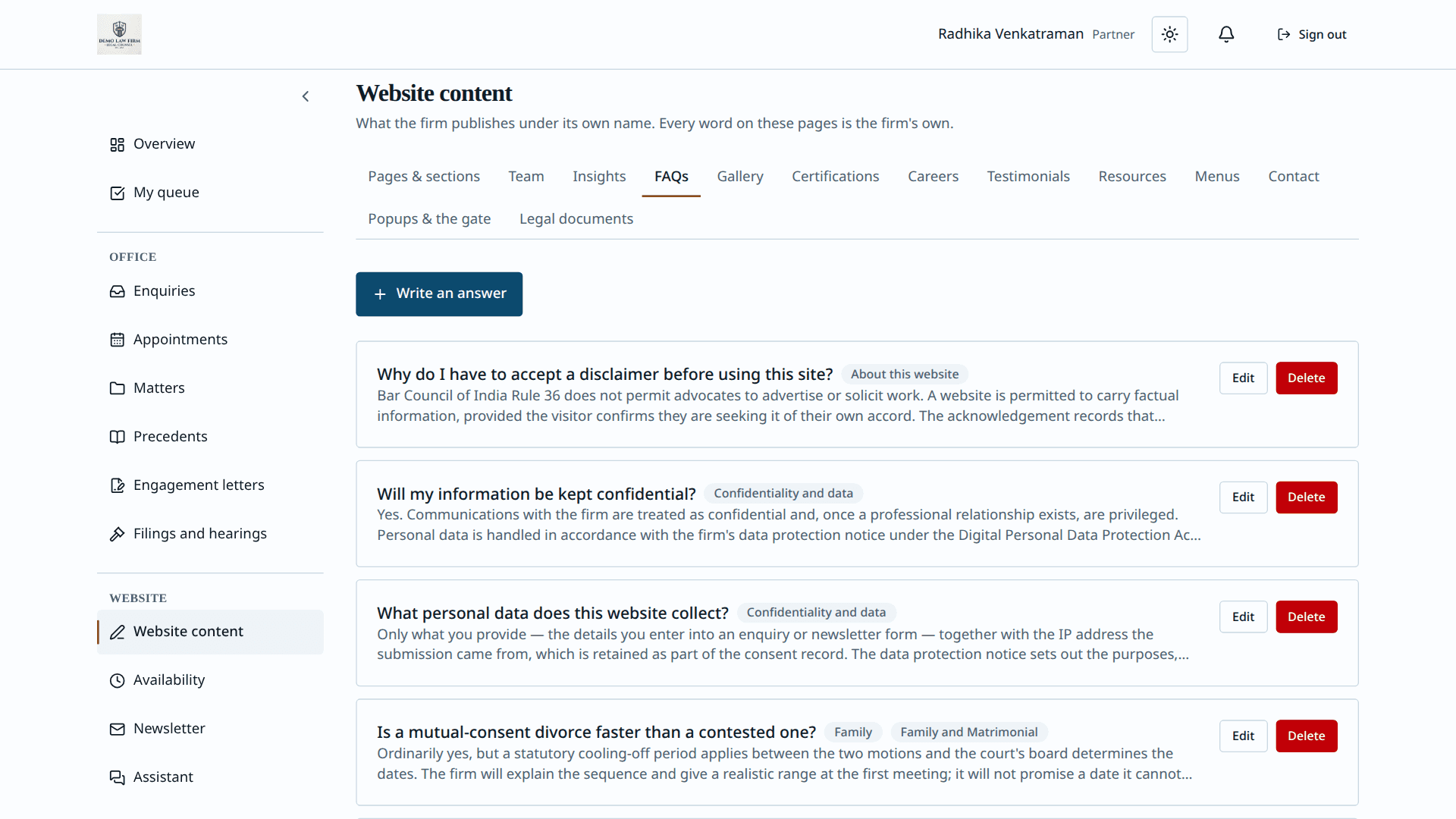Toggle the light/dark theme sun icon
1456x819 pixels.
(1169, 34)
